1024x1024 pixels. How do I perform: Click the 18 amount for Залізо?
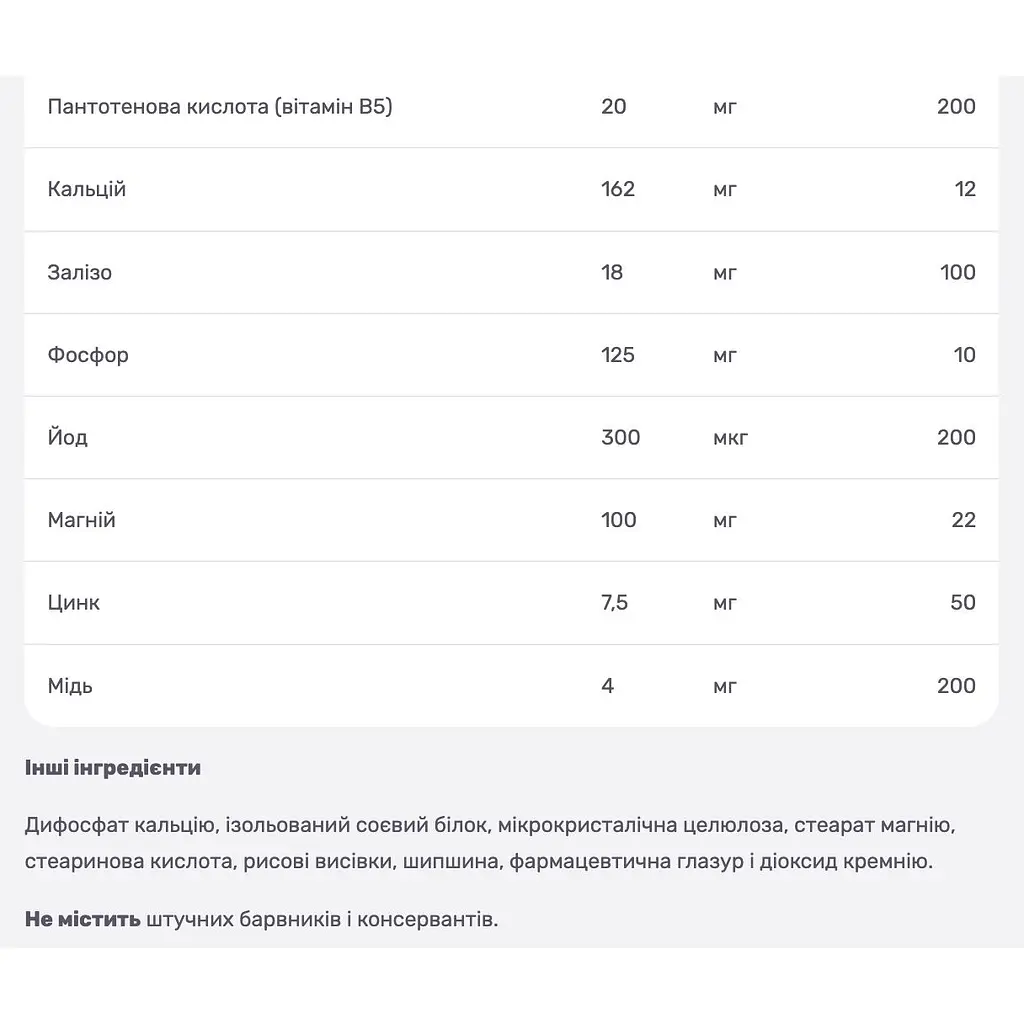point(612,272)
